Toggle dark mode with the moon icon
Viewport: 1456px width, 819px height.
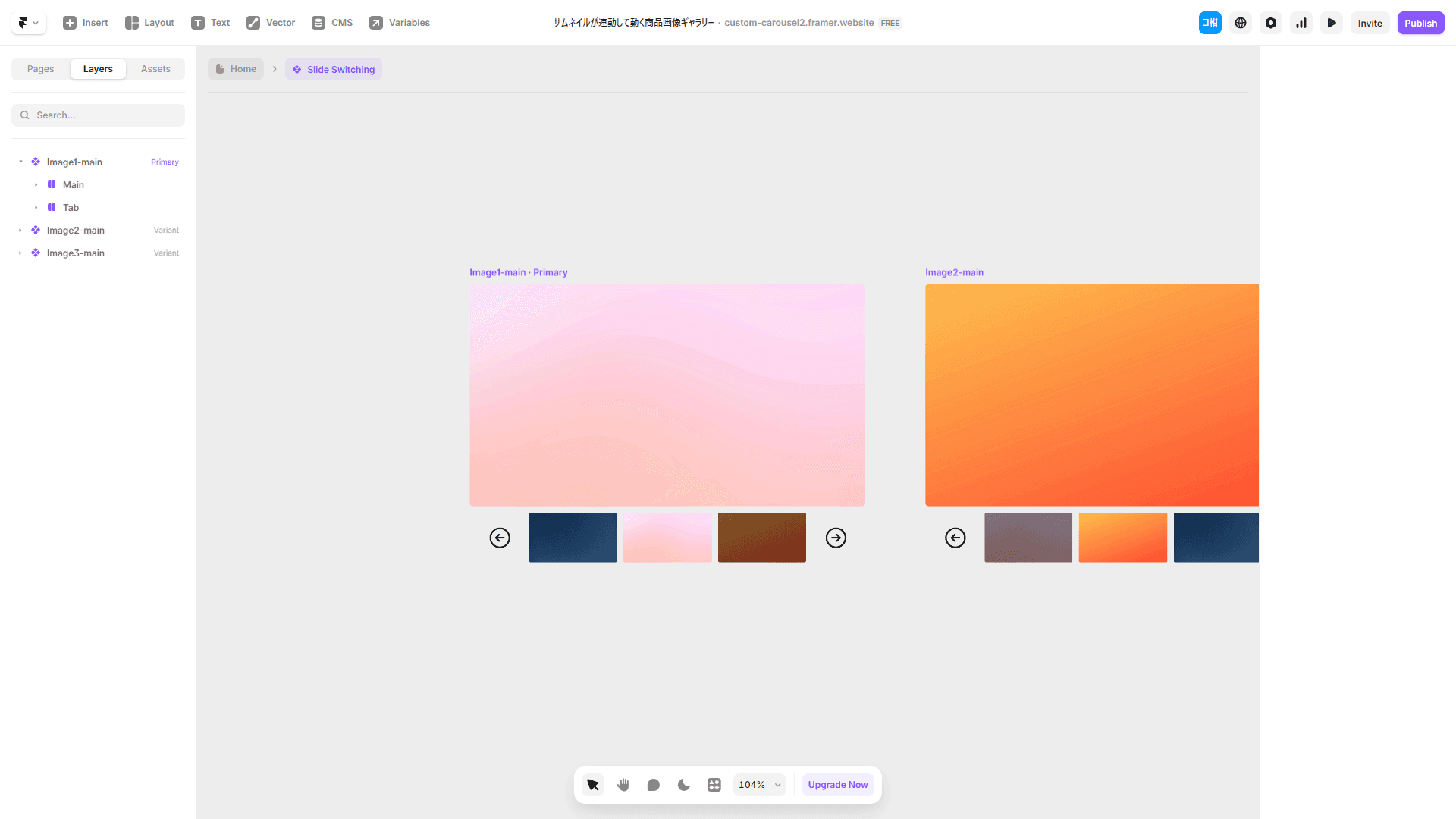684,785
